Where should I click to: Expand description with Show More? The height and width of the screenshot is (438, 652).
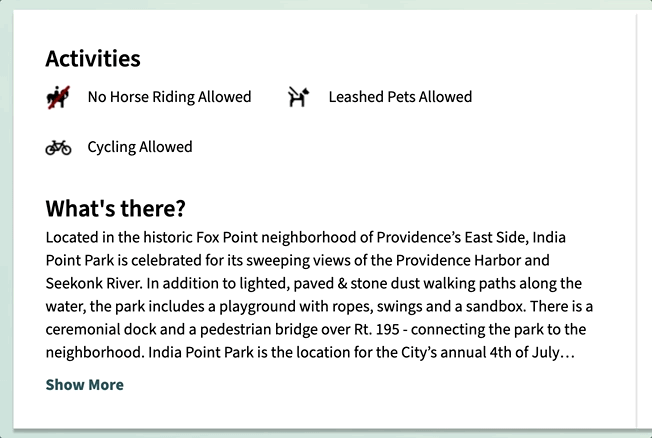(x=85, y=385)
